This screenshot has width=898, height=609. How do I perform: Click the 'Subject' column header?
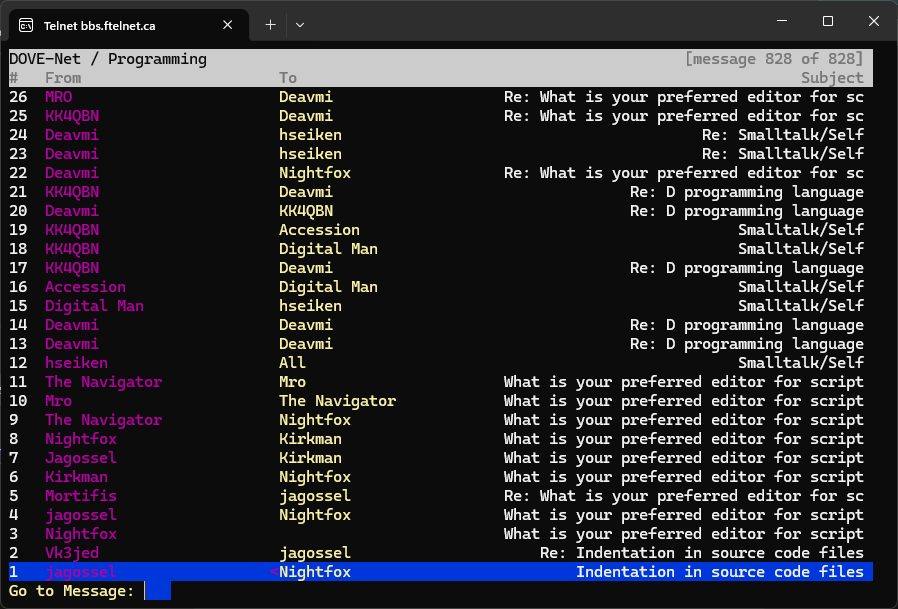832,78
